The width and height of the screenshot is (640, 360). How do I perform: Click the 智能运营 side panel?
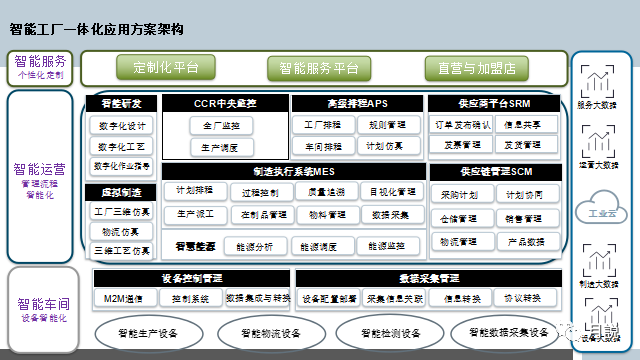point(40,176)
